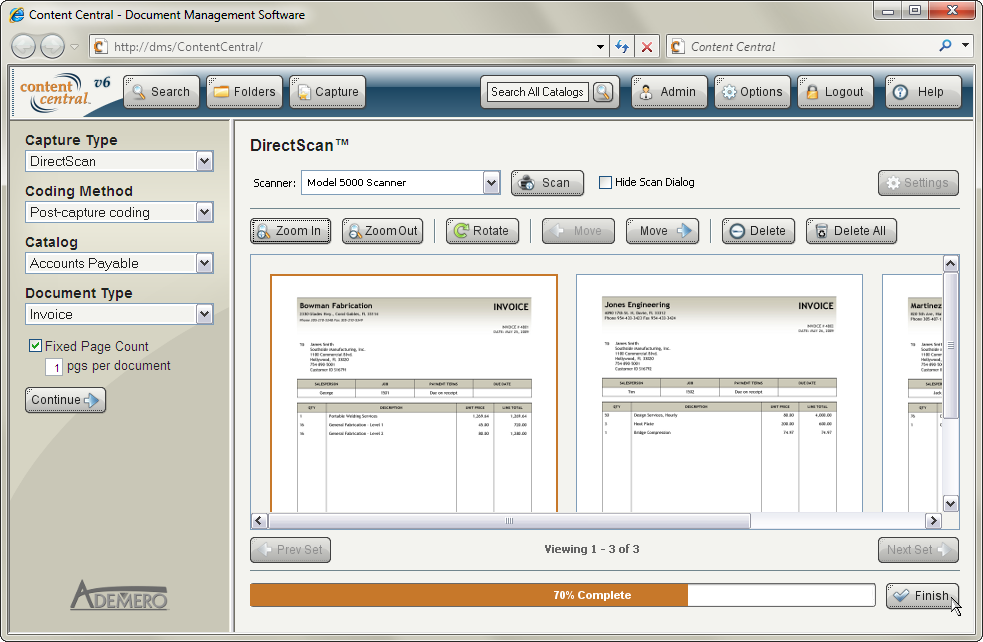983x642 pixels.
Task: Select the Bowman Fabrication invoice thumbnail
Action: (x=414, y=393)
